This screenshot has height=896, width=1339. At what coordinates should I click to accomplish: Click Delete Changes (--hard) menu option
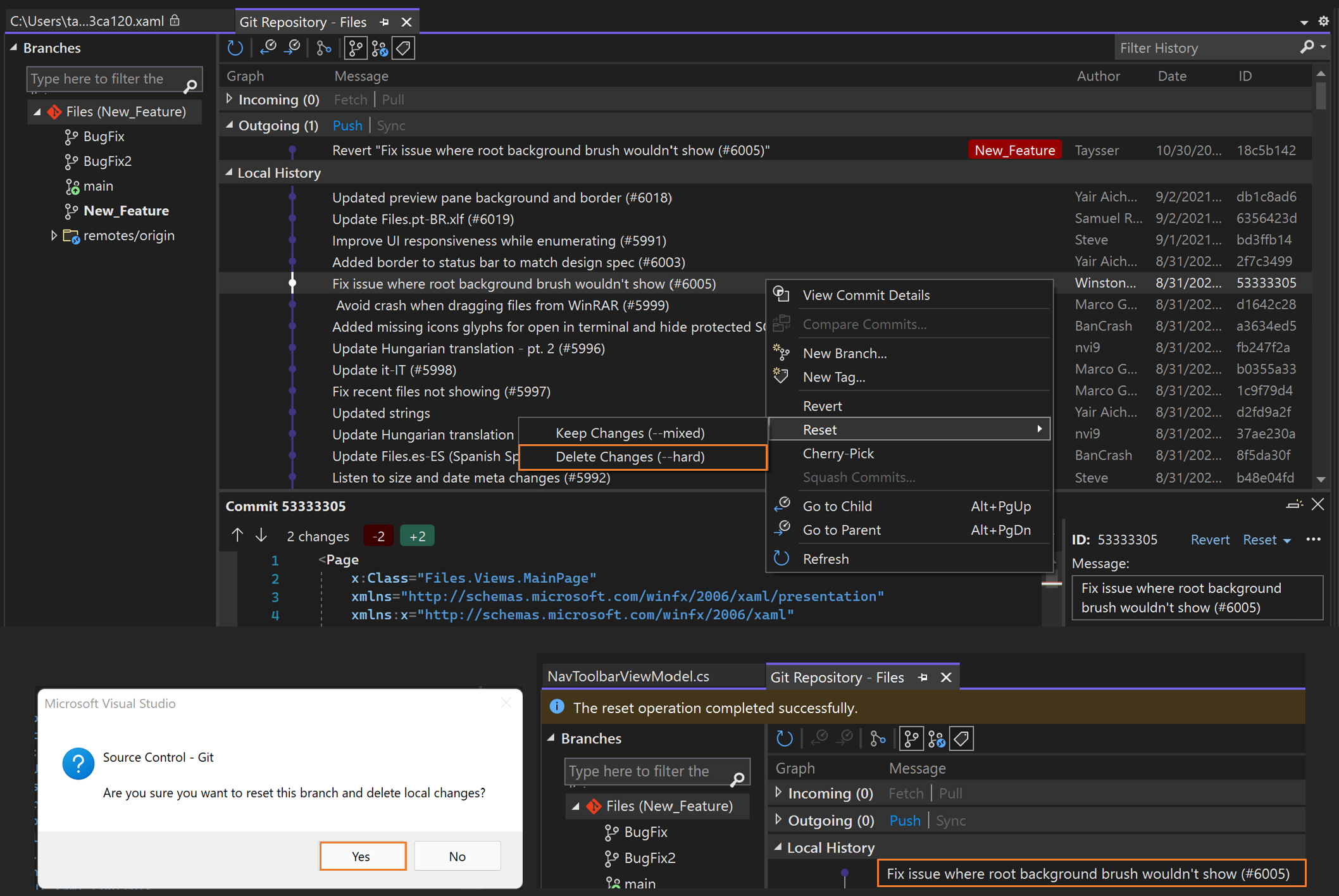click(x=629, y=456)
